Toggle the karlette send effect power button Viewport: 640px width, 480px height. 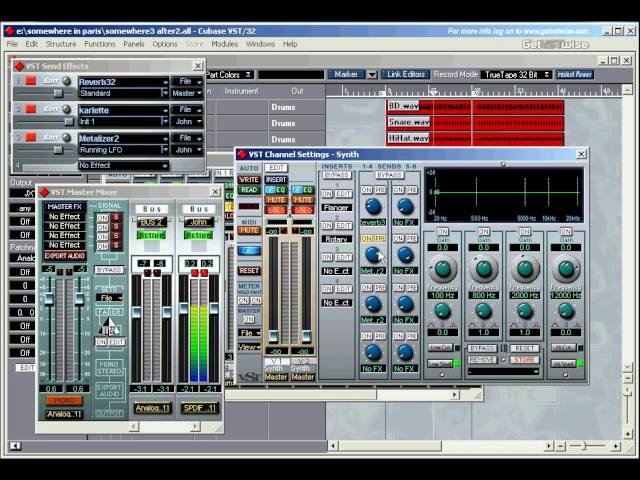pos(31,109)
